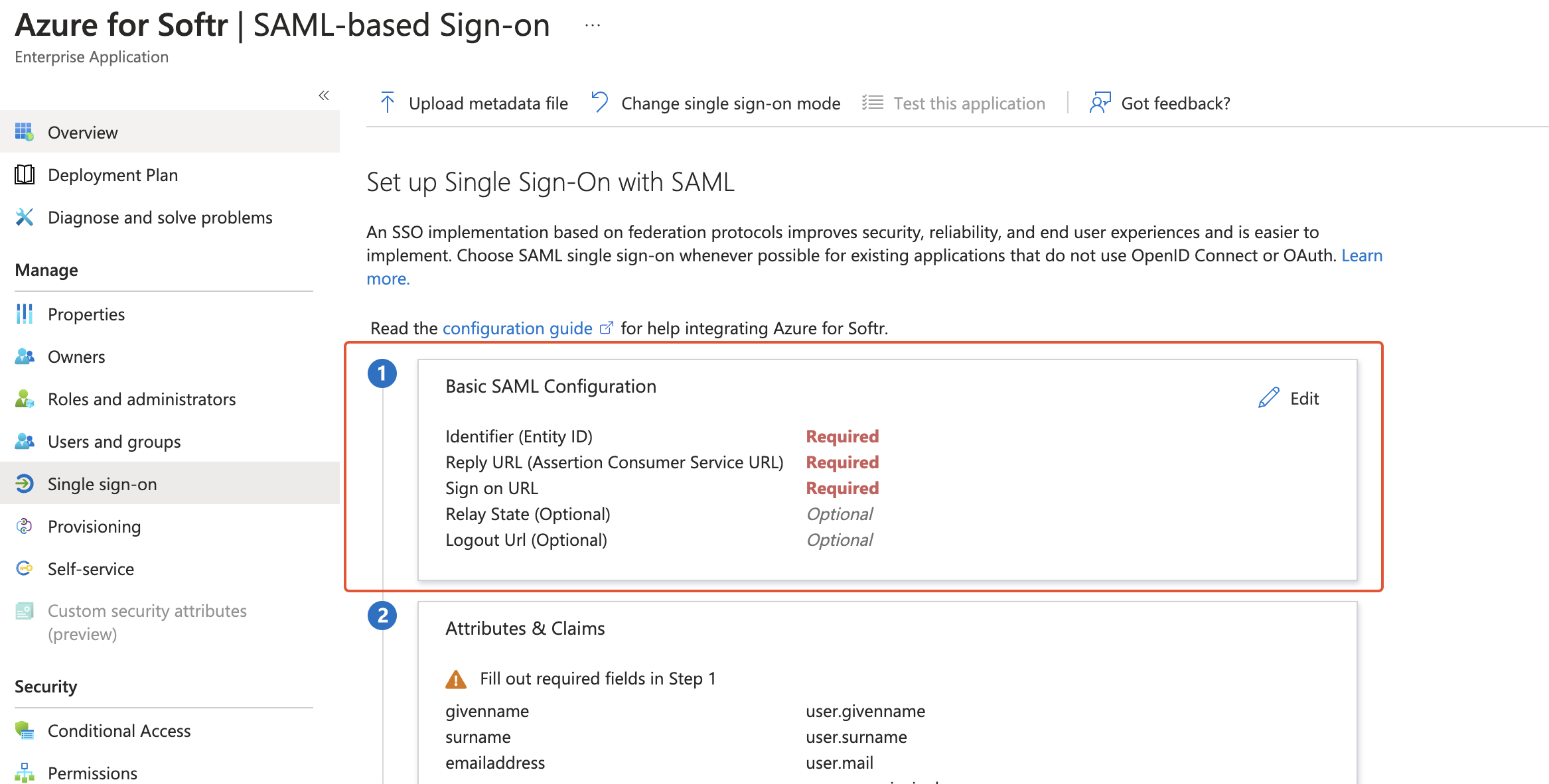
Task: Select Diagnose and solve problems
Action: (x=159, y=217)
